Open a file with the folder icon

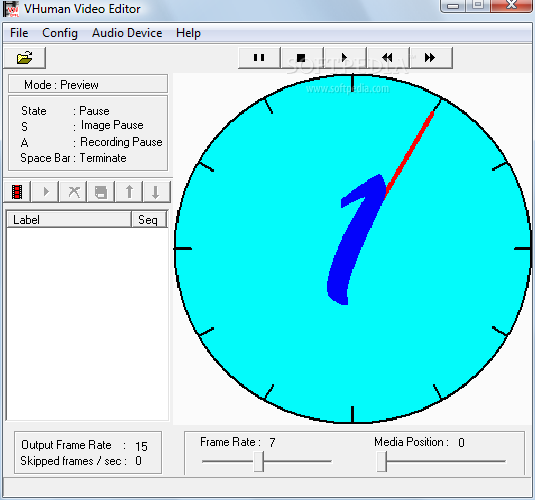click(25, 58)
